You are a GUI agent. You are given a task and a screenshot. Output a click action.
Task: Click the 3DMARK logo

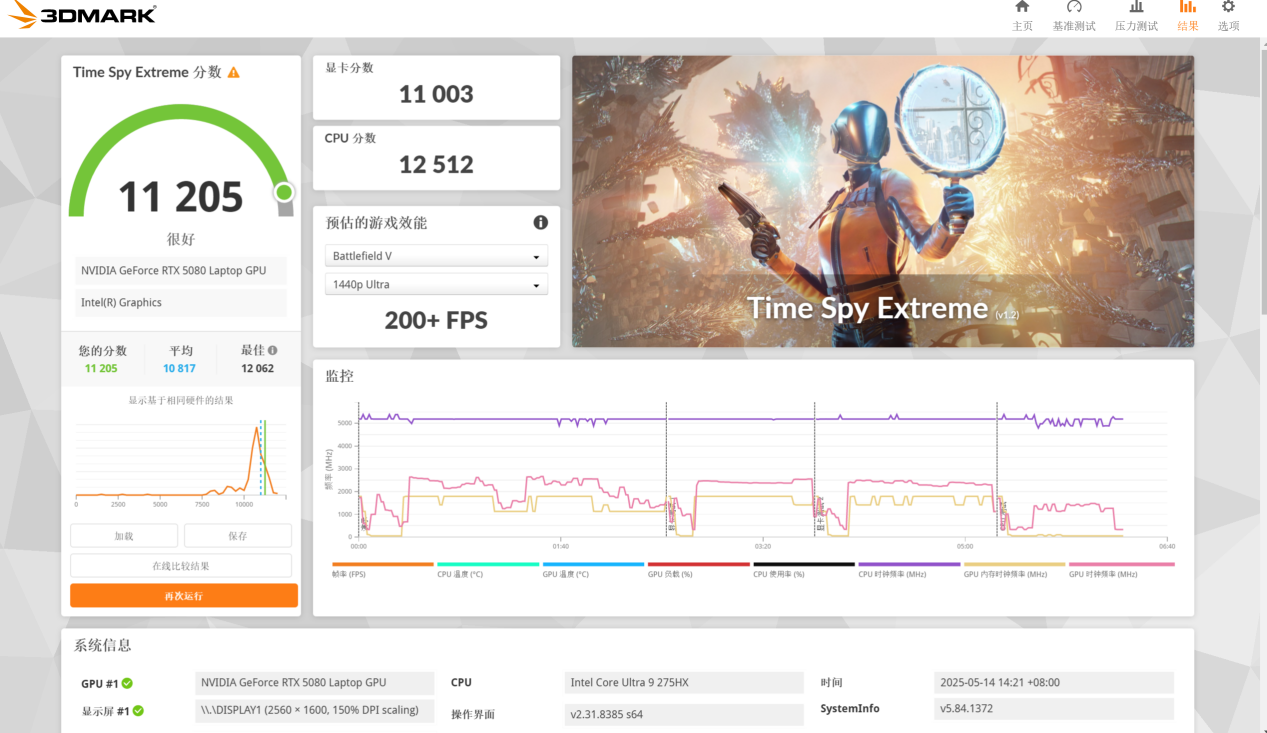click(83, 14)
